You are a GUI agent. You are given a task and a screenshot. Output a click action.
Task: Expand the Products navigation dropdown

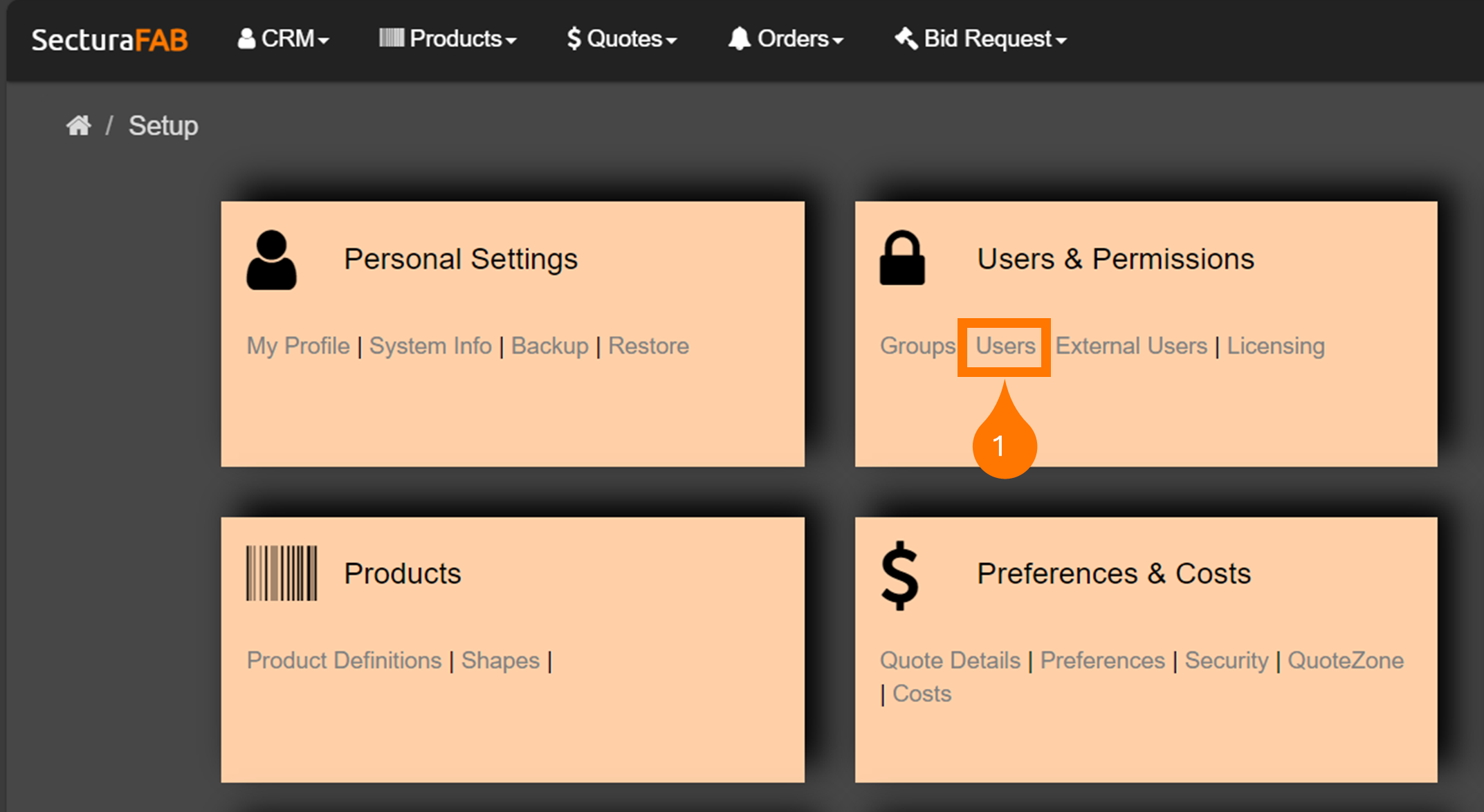(x=448, y=39)
